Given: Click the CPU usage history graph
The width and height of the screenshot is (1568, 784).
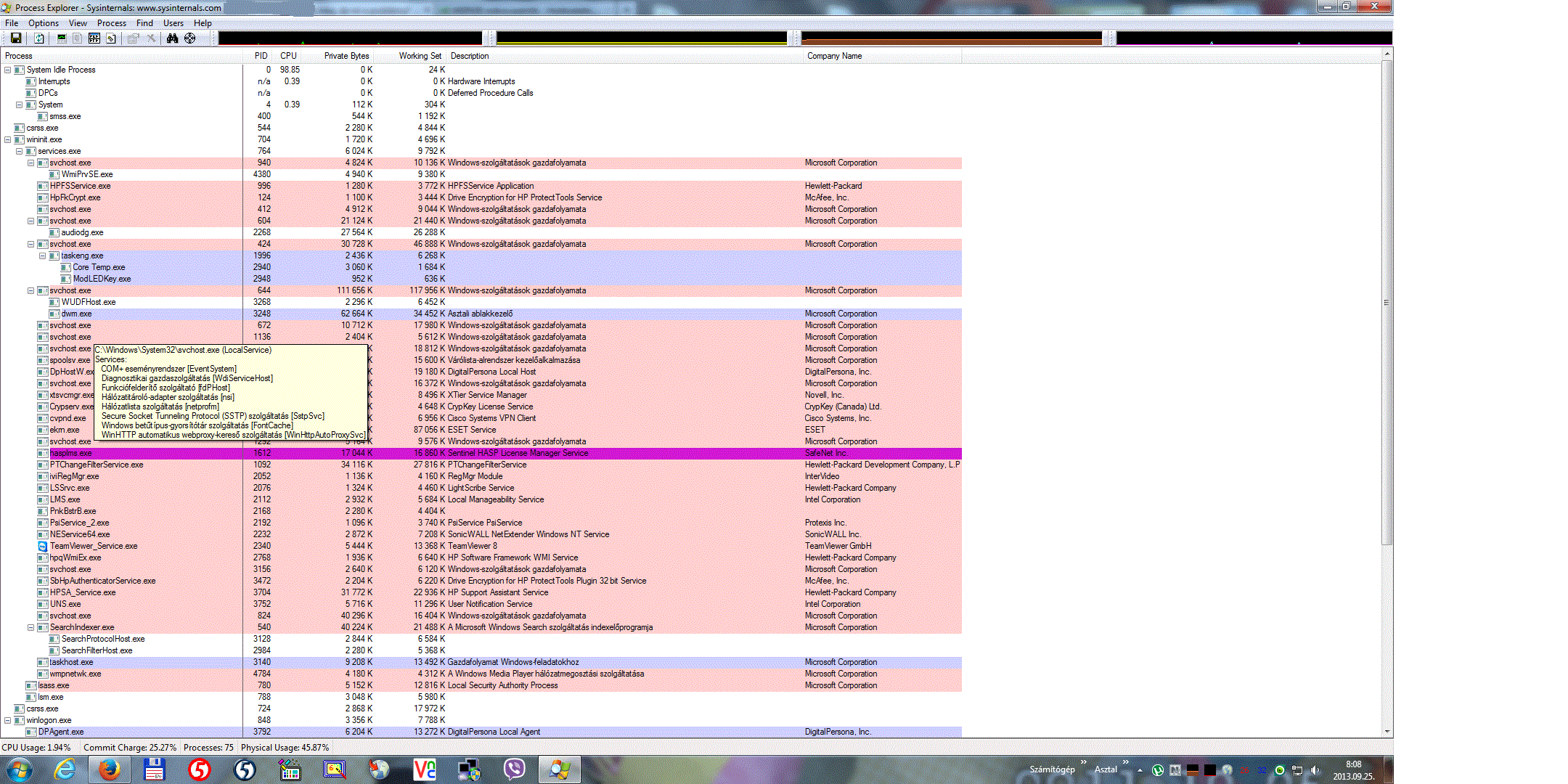Looking at the screenshot, I should point(350,38).
